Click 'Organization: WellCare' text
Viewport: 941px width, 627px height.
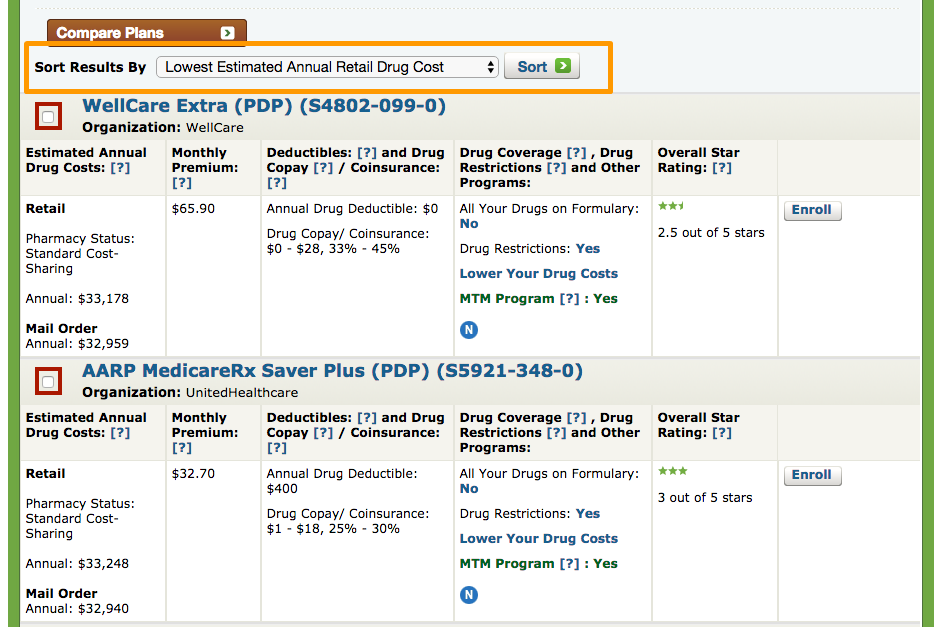tap(163, 128)
